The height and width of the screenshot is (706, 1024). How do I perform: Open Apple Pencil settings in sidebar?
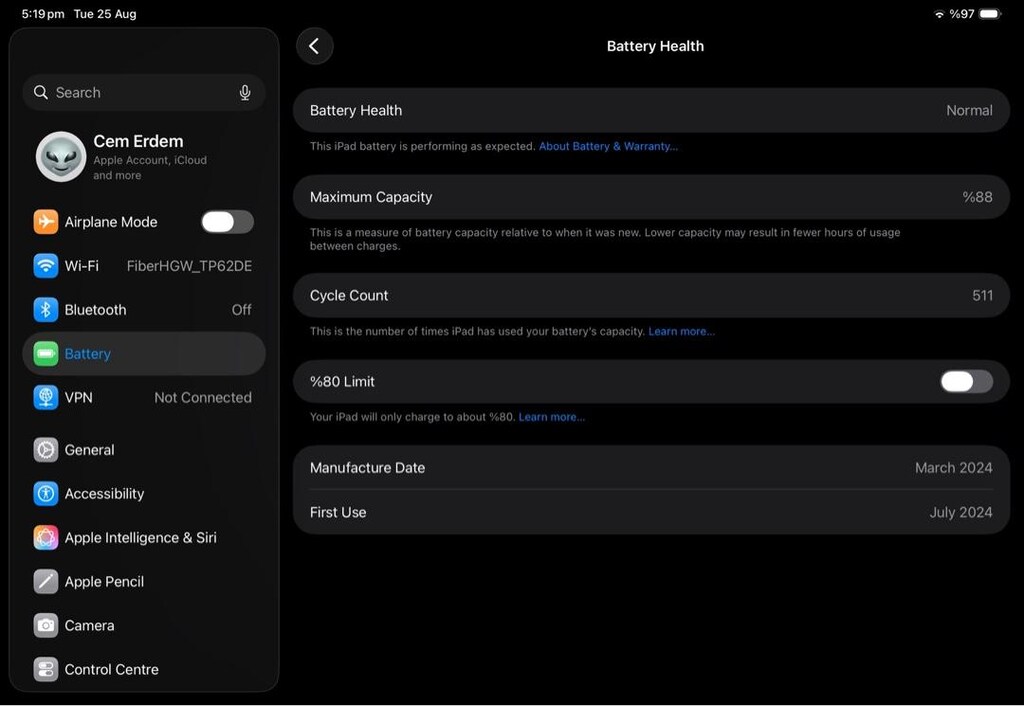pyautogui.click(x=144, y=581)
